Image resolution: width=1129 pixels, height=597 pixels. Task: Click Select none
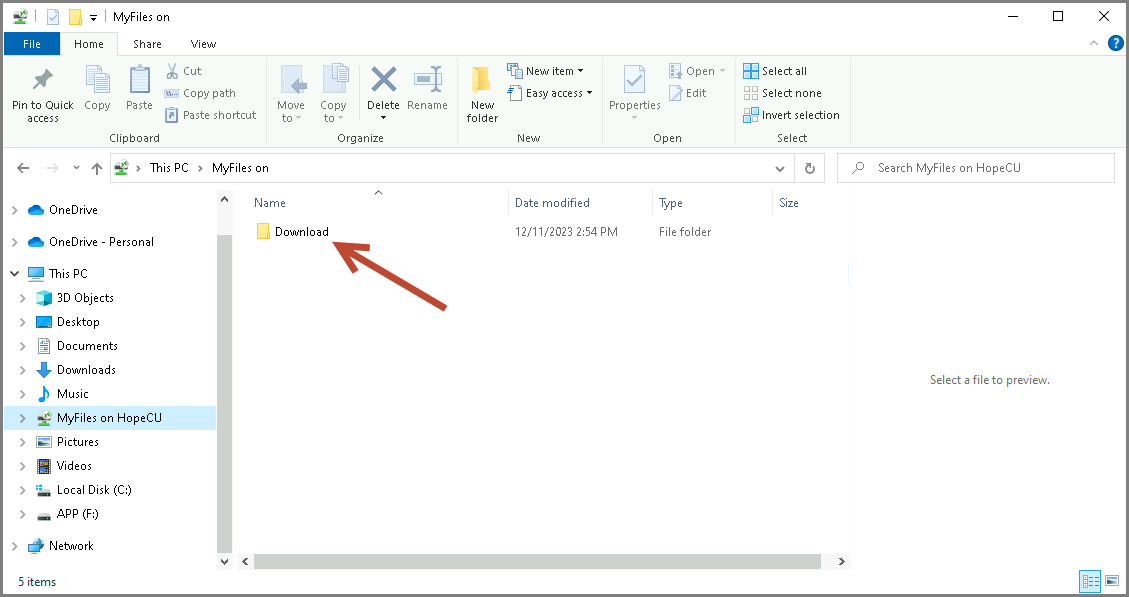pyautogui.click(x=782, y=93)
